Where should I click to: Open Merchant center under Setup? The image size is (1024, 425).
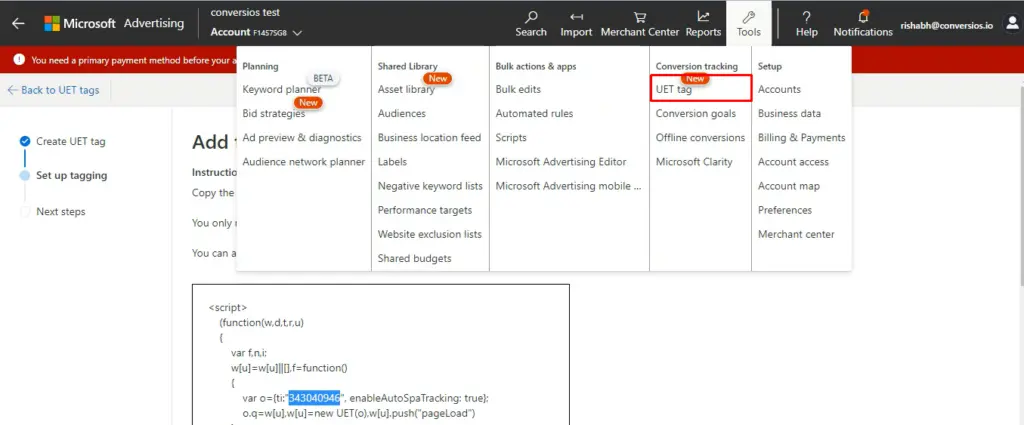click(x=796, y=234)
